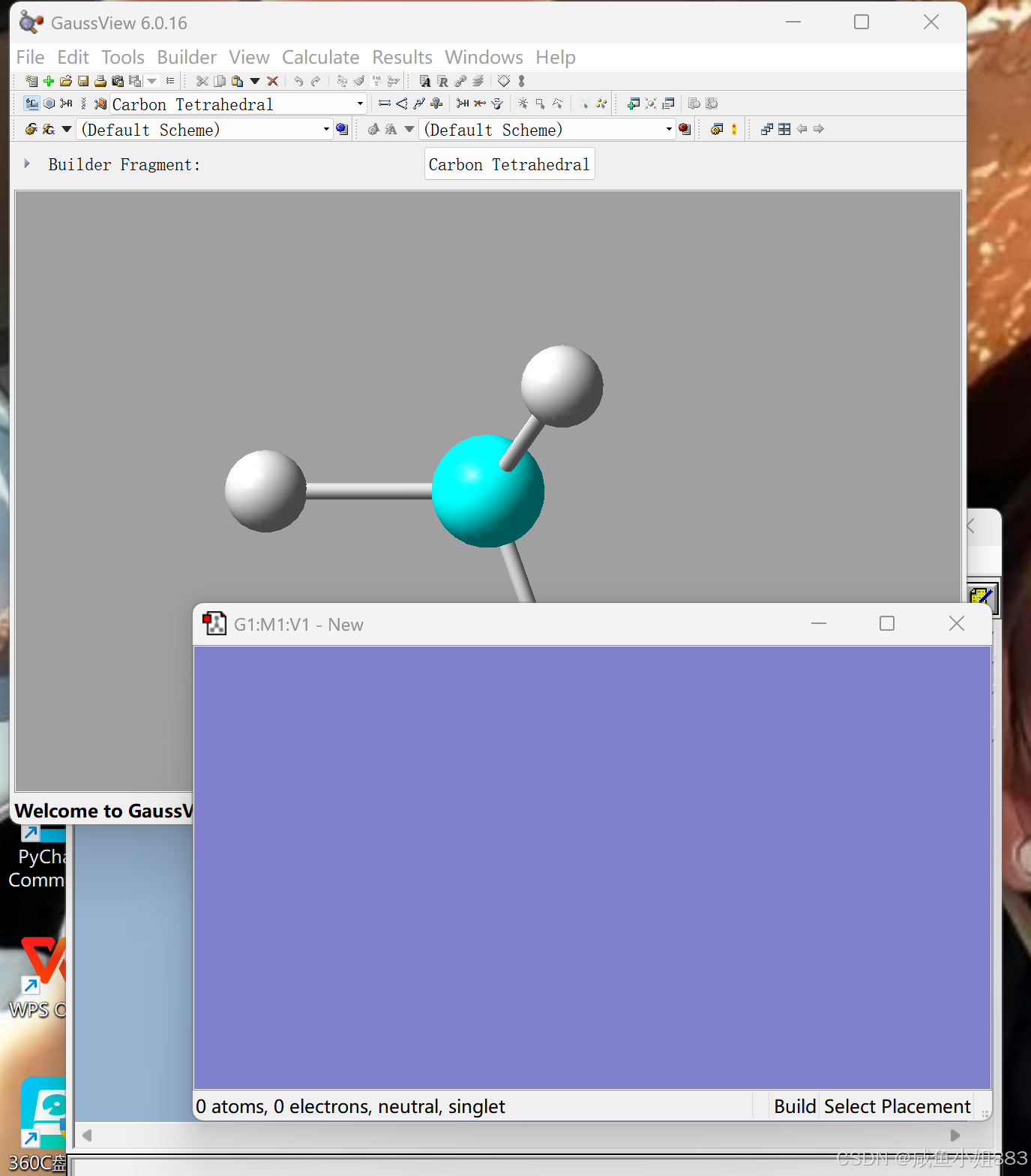Toggle the Element Fragment 6C builder mode

coord(31,103)
